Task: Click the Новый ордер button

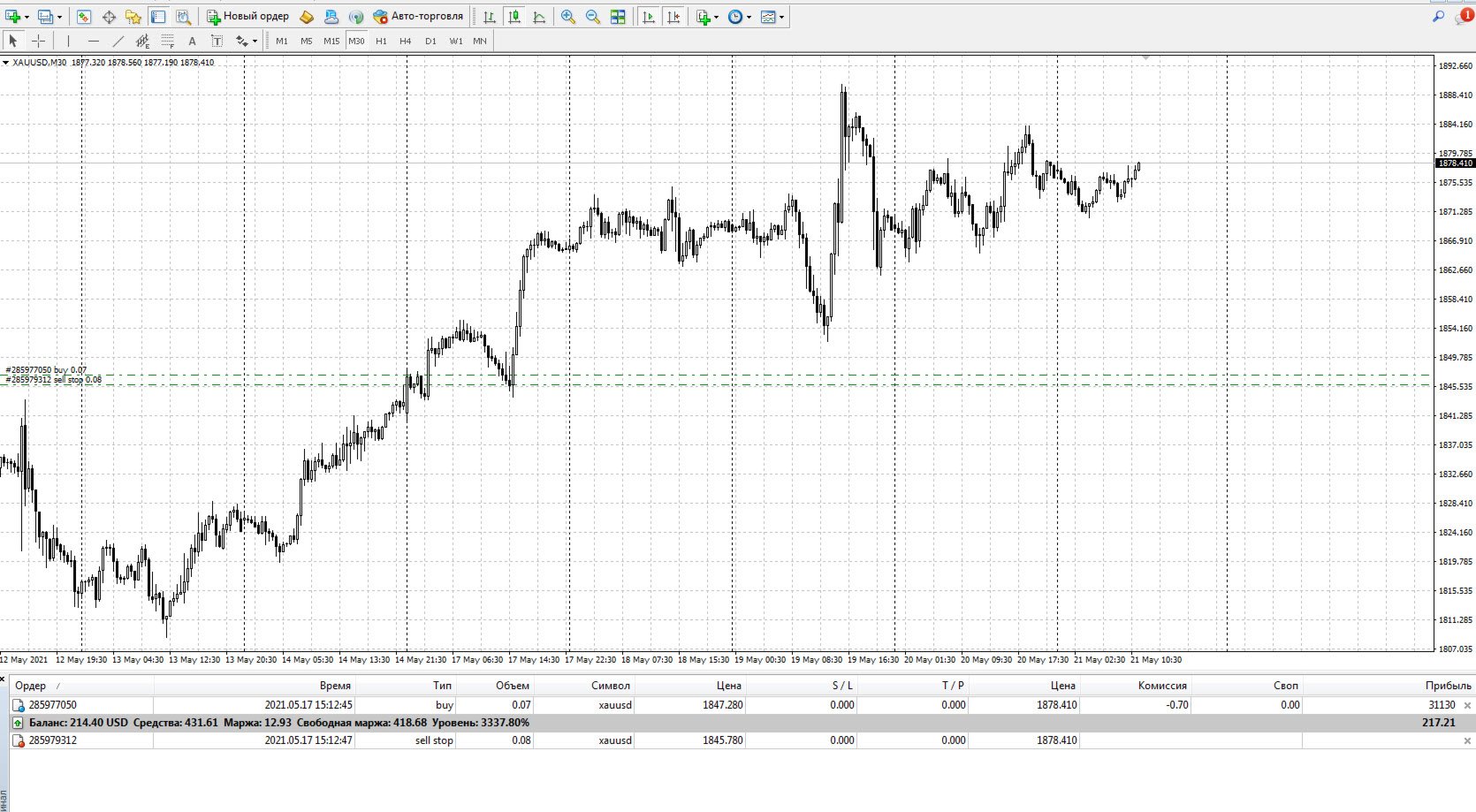Action: (247, 17)
